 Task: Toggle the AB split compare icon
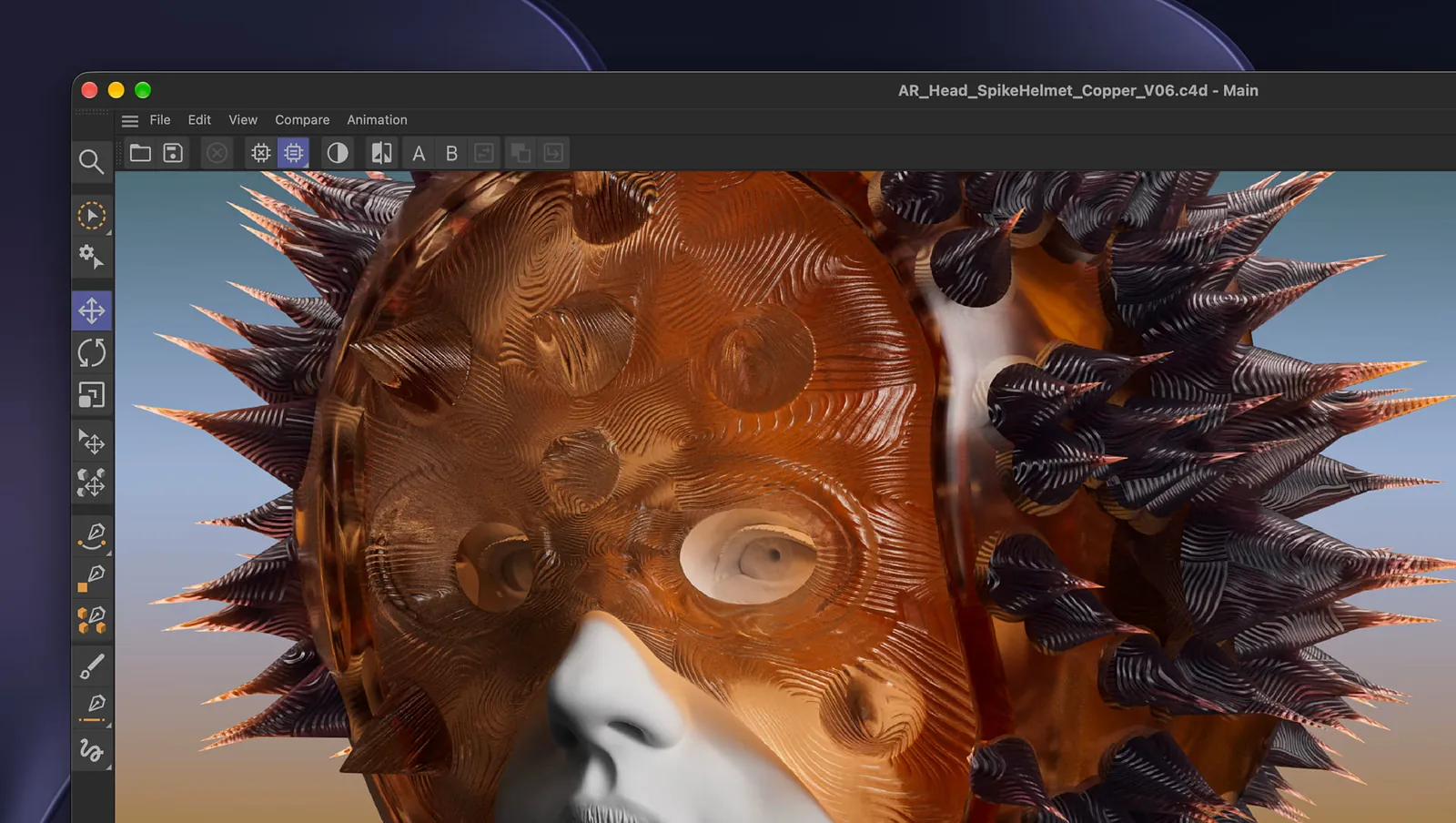pyautogui.click(x=381, y=153)
